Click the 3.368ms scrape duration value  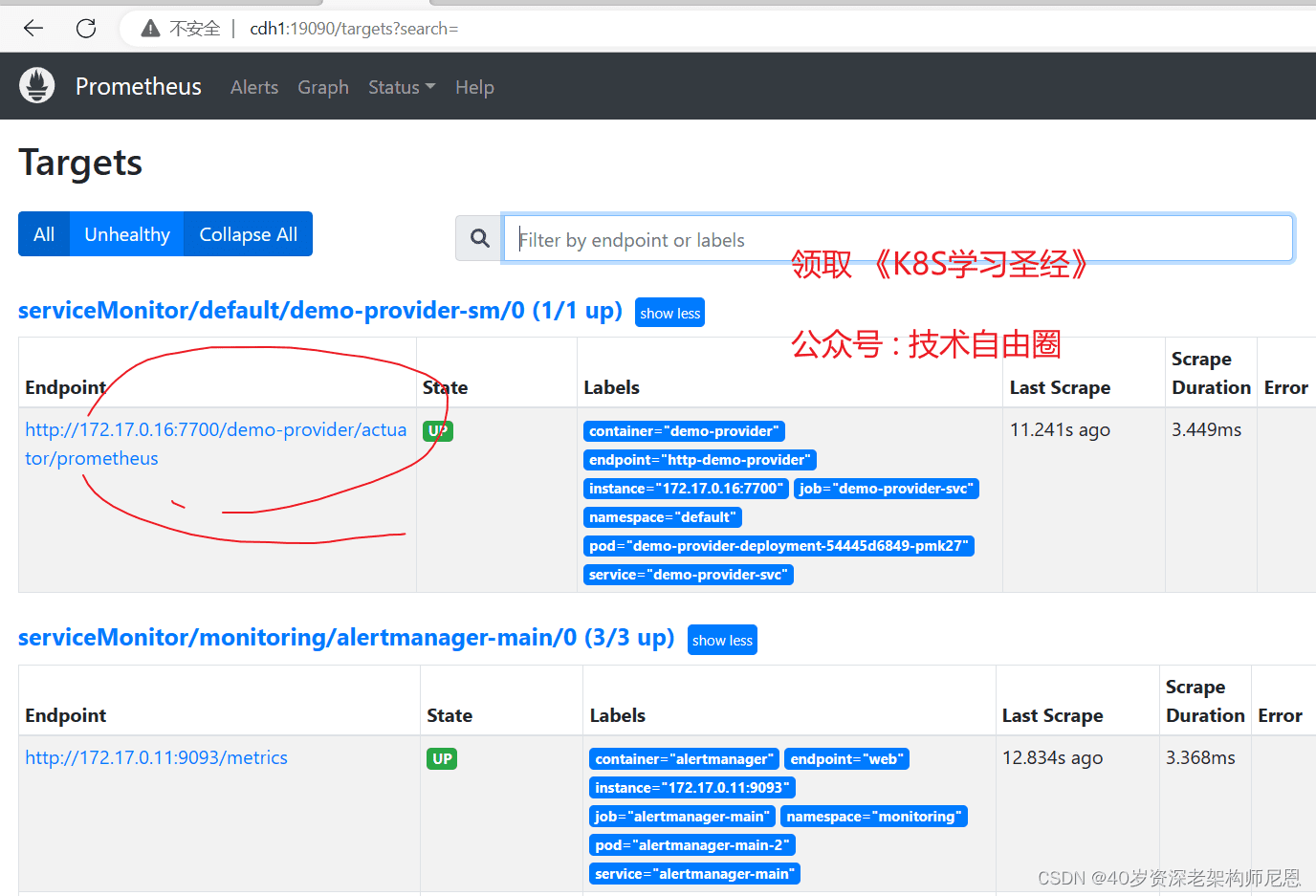1200,758
